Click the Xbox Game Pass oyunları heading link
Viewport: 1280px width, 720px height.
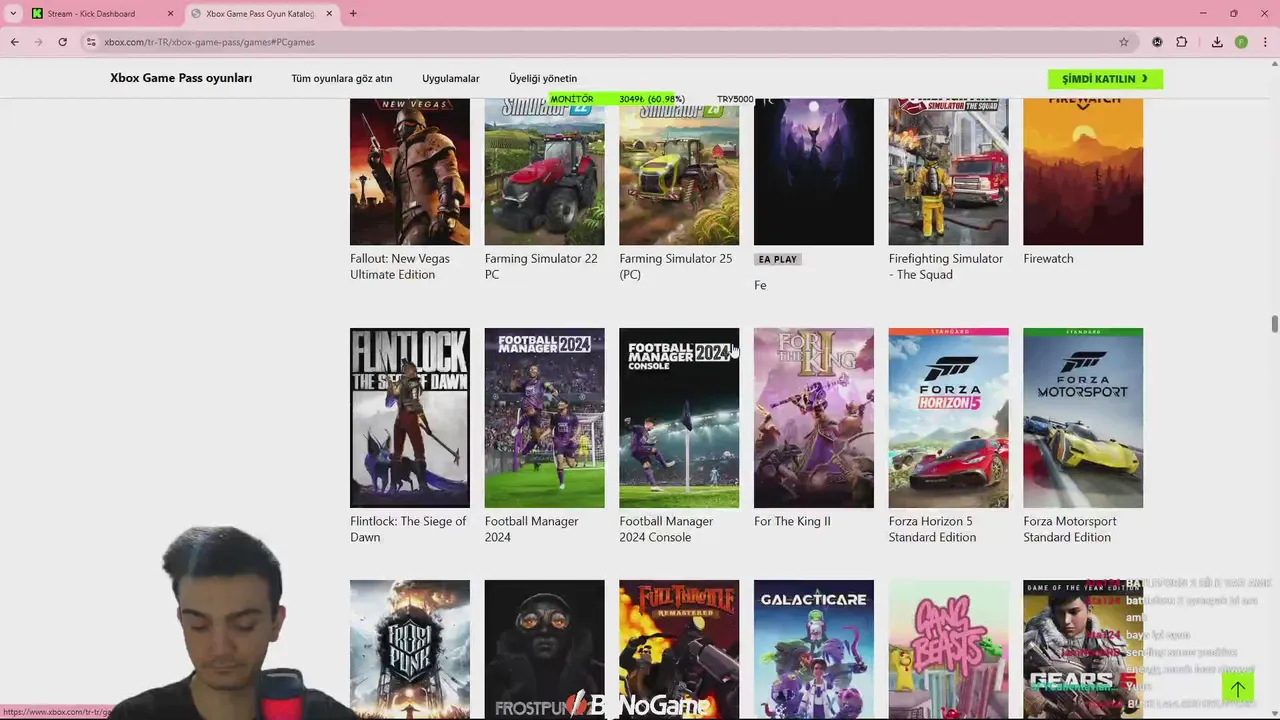(x=181, y=78)
